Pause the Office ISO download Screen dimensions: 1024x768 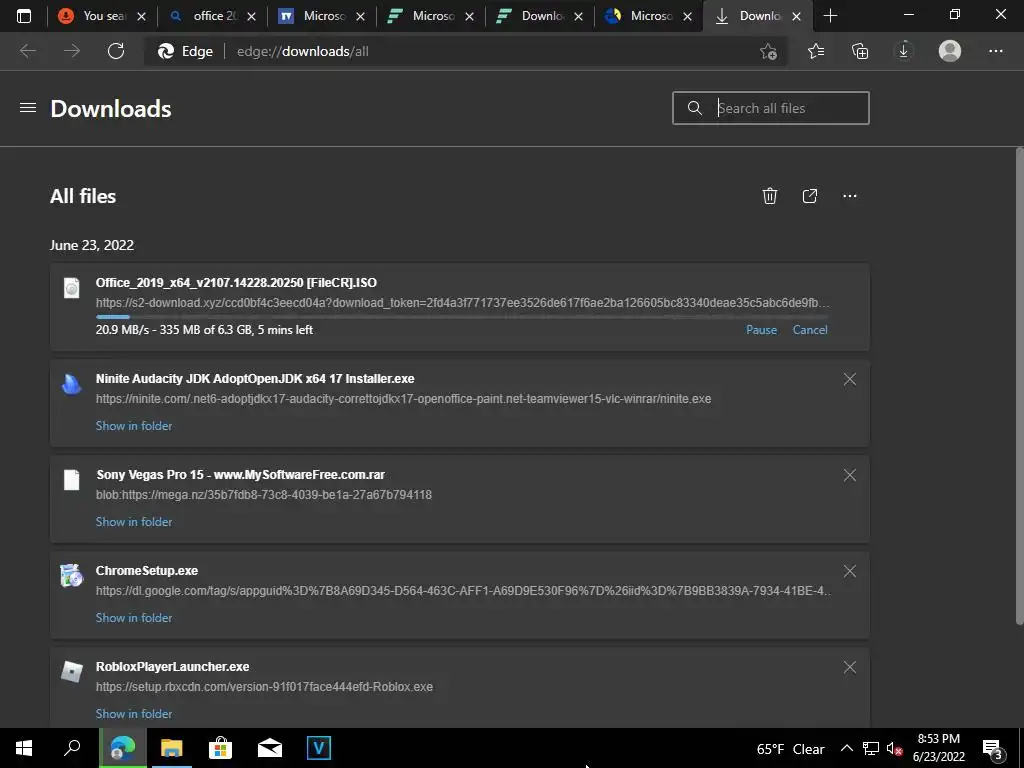point(761,330)
